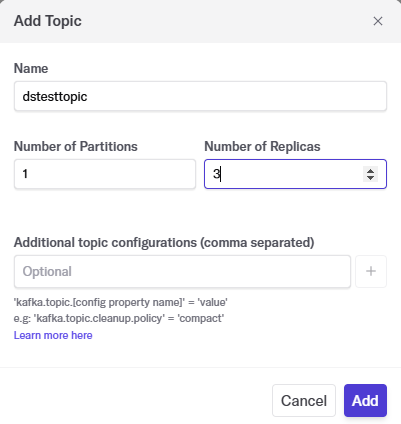Confirm topic creation with Add button
The width and height of the screenshot is (401, 424).
pyautogui.click(x=365, y=401)
